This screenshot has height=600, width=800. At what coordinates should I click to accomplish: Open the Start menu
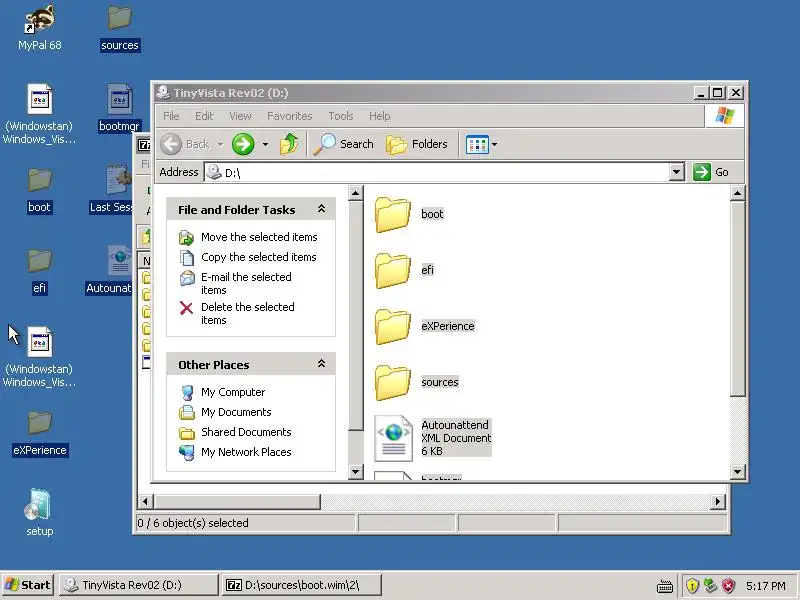pyautogui.click(x=28, y=585)
